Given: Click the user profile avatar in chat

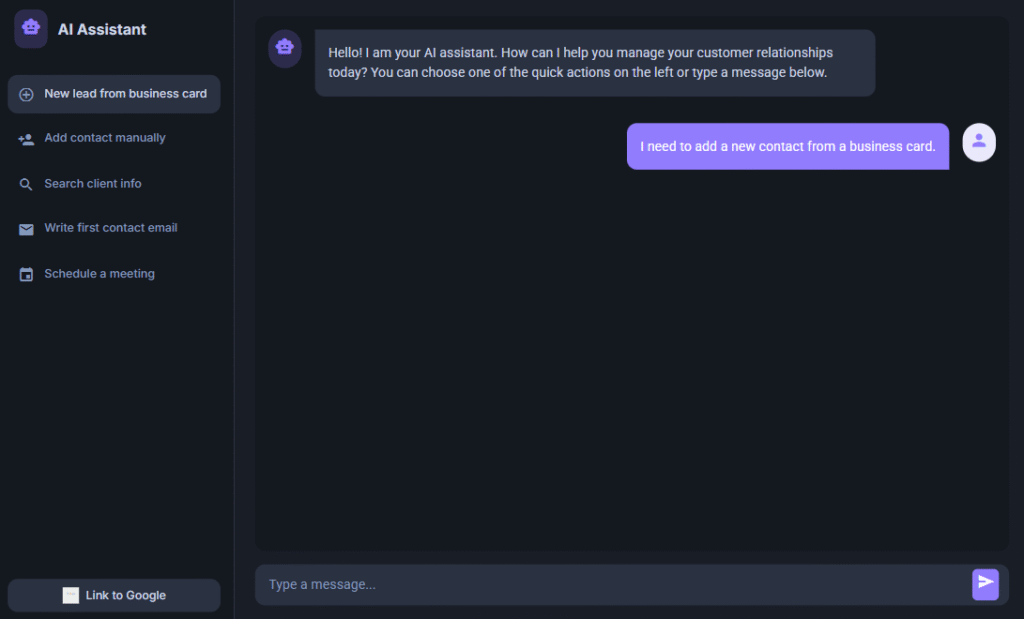Looking at the screenshot, I should (x=978, y=142).
